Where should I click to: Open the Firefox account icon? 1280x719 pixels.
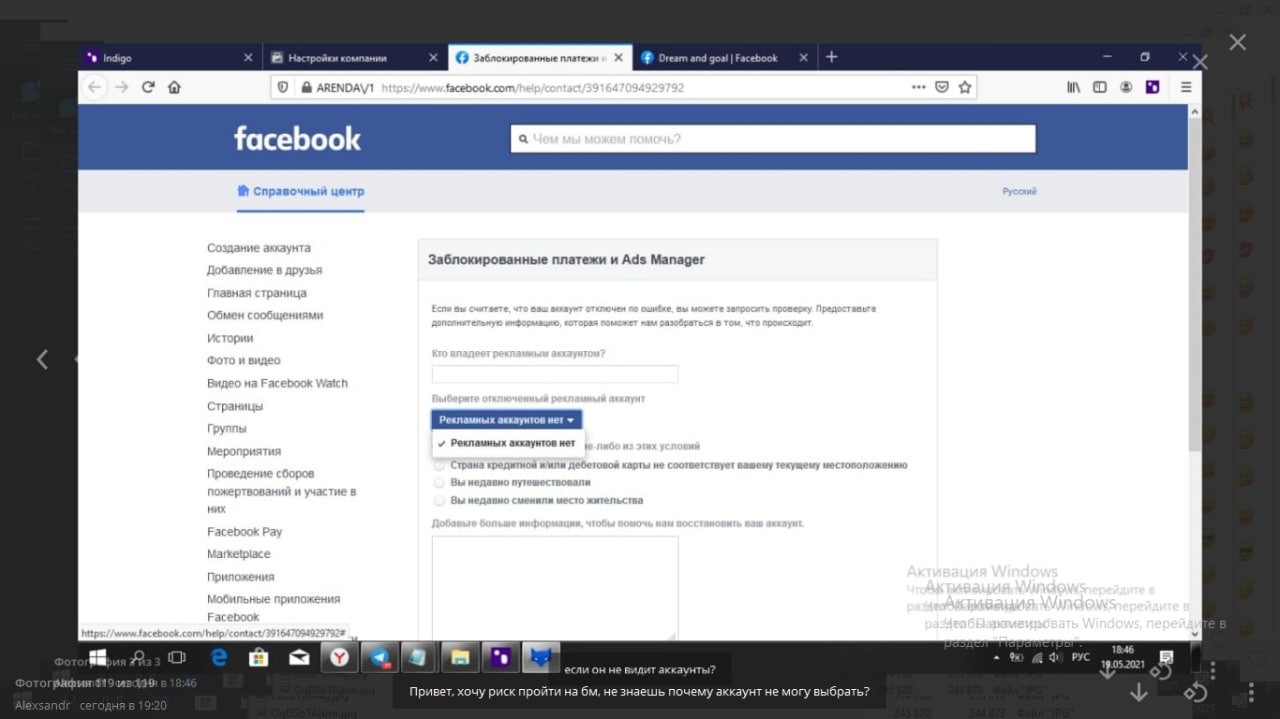1126,87
